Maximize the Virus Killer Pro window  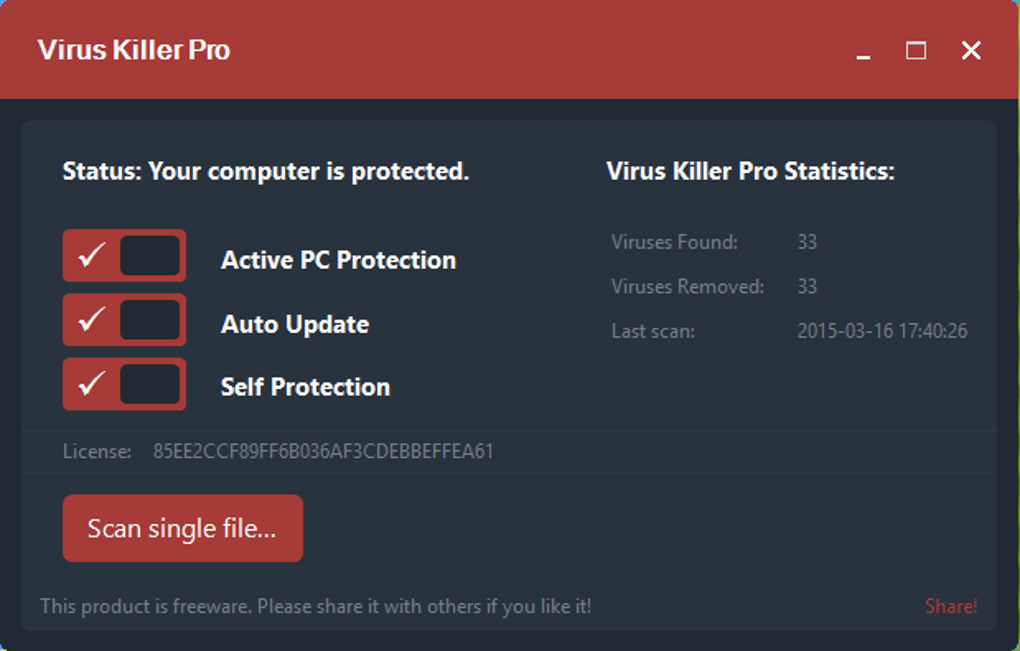pyautogui.click(x=916, y=50)
